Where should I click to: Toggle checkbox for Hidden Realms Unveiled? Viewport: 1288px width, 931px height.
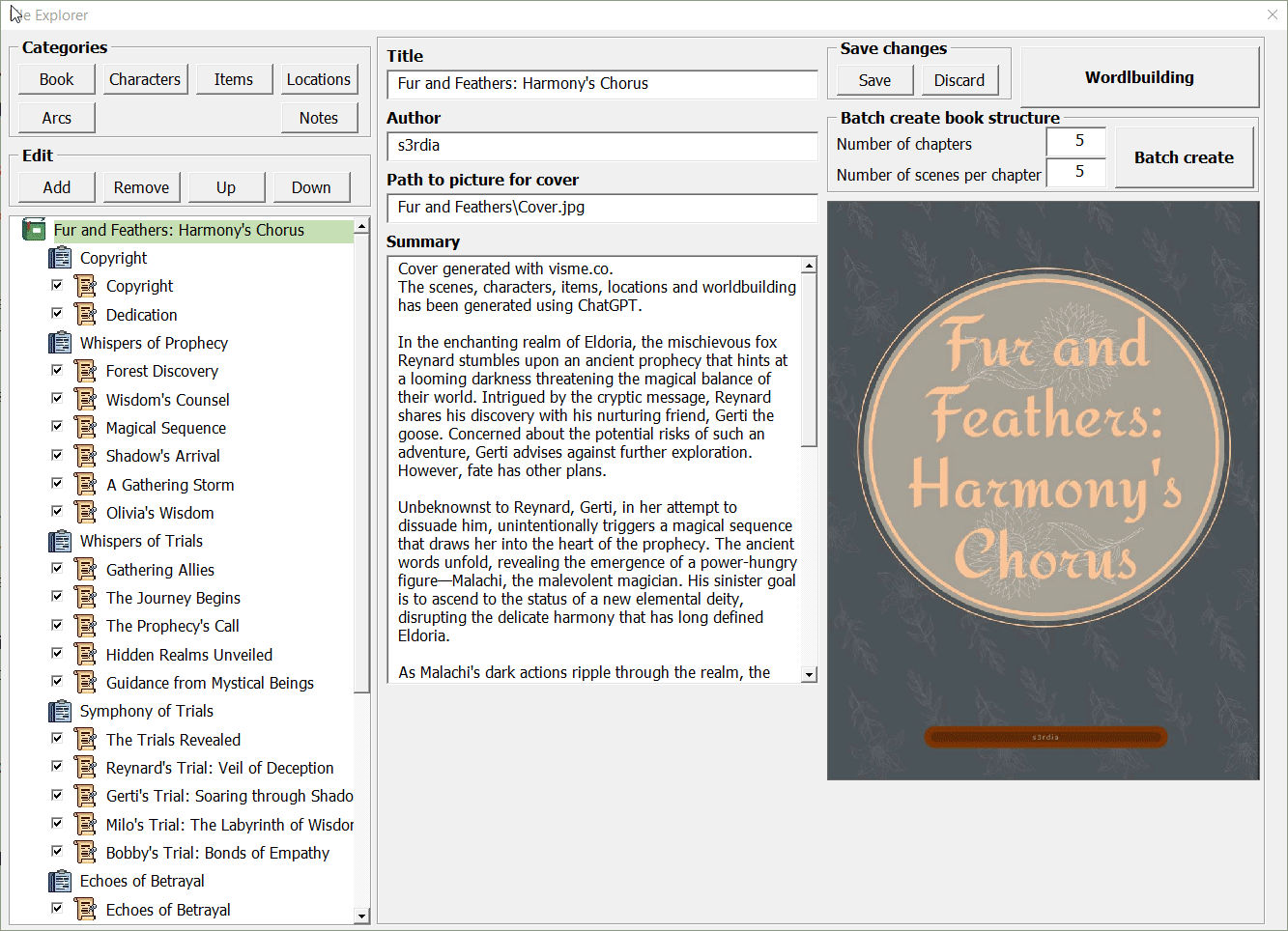57,654
